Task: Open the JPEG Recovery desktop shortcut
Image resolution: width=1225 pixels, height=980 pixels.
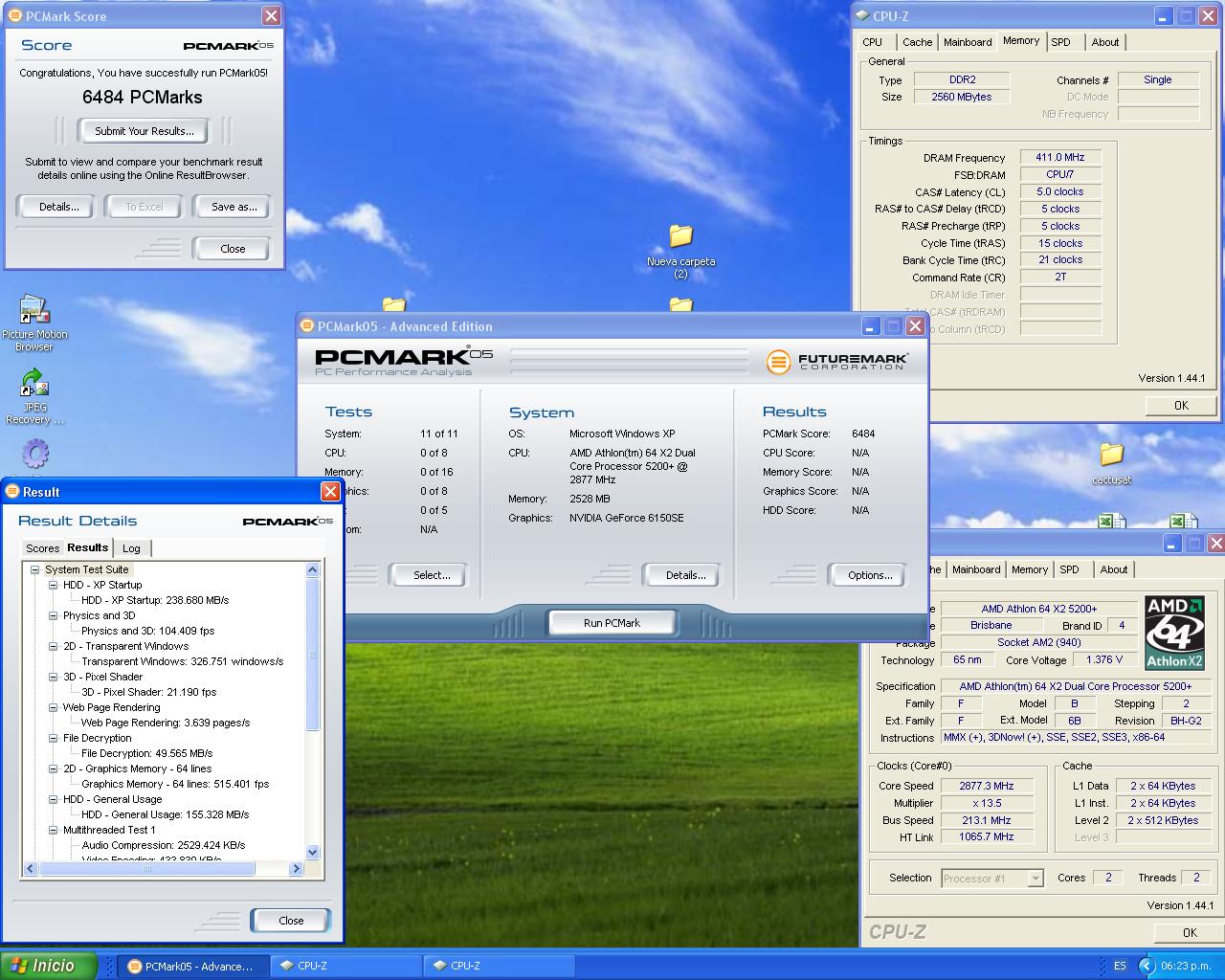Action: coord(34,396)
